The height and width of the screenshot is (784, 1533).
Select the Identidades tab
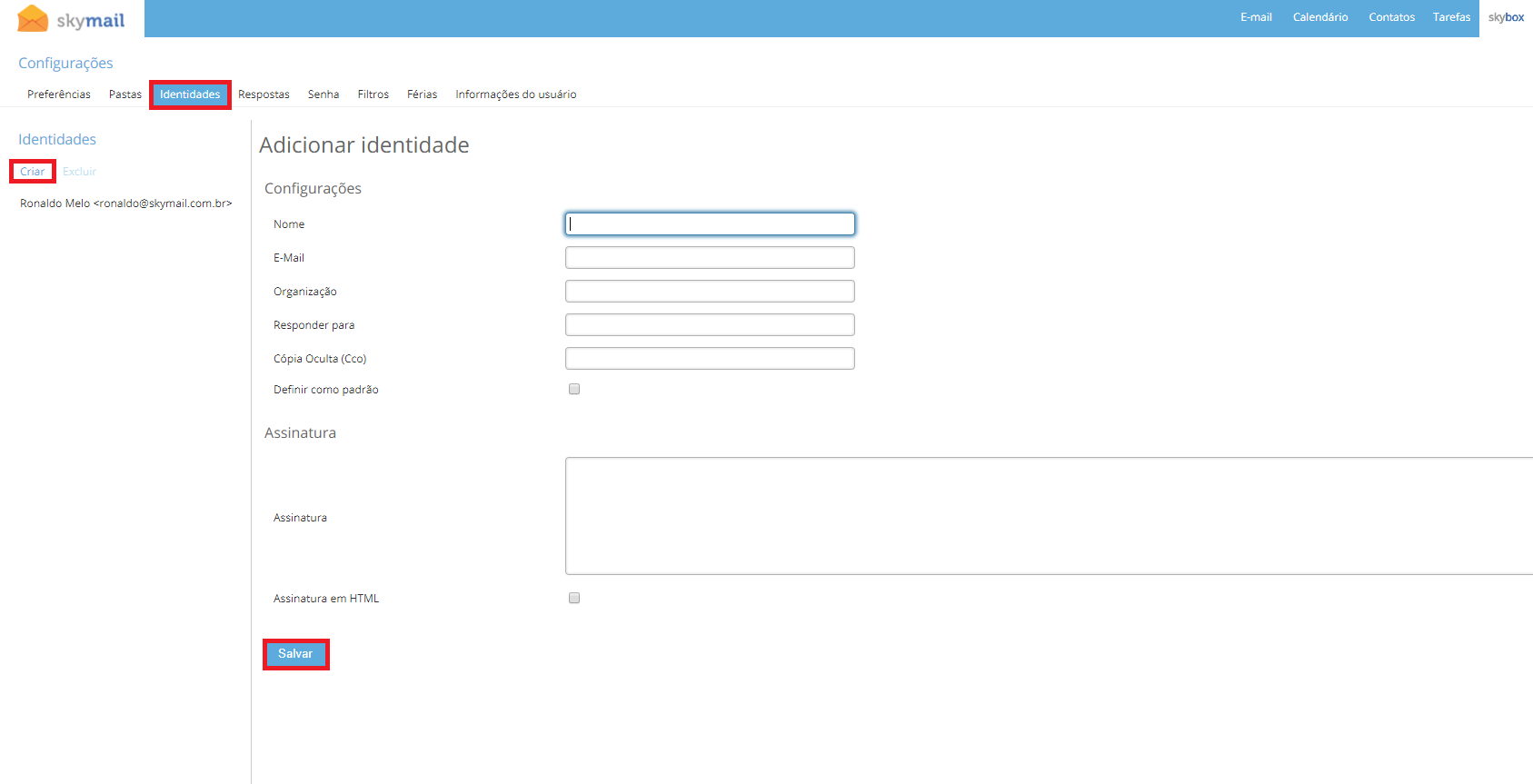(x=190, y=94)
